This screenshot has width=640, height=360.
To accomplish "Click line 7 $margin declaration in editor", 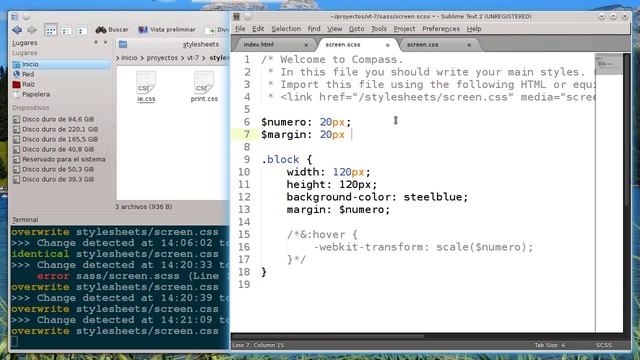I will [x=303, y=135].
